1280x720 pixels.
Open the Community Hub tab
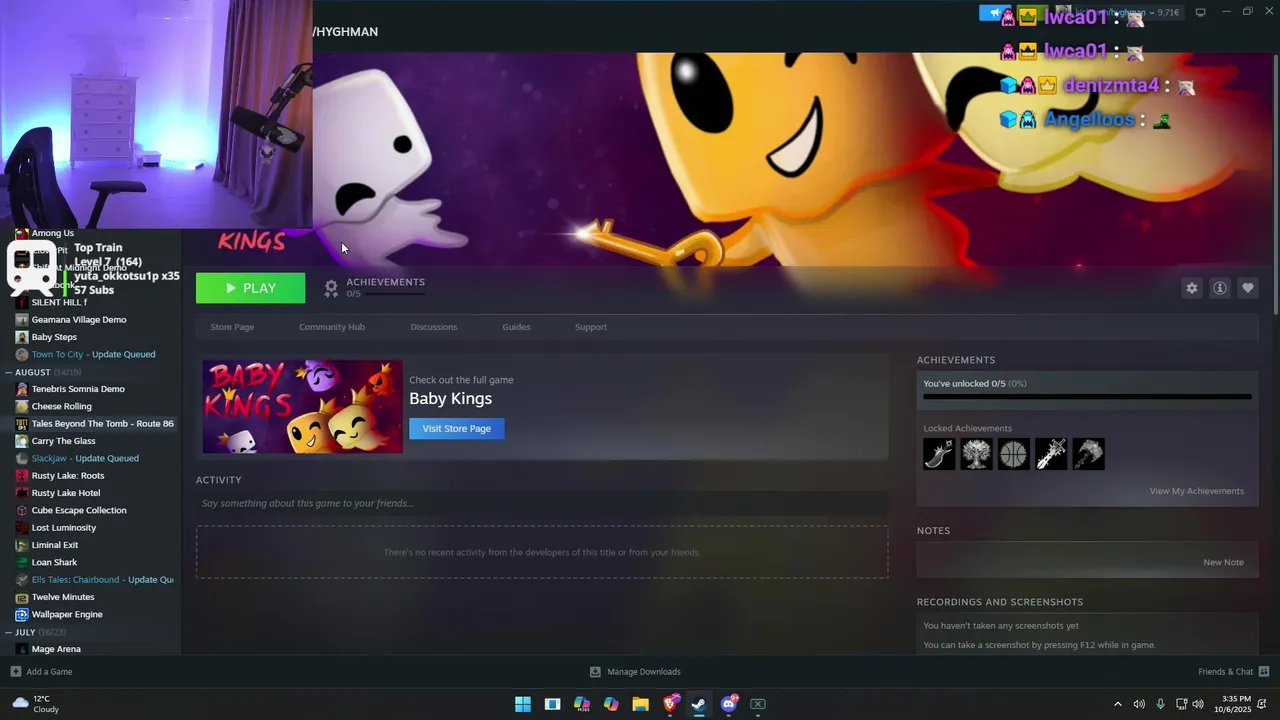[332, 327]
